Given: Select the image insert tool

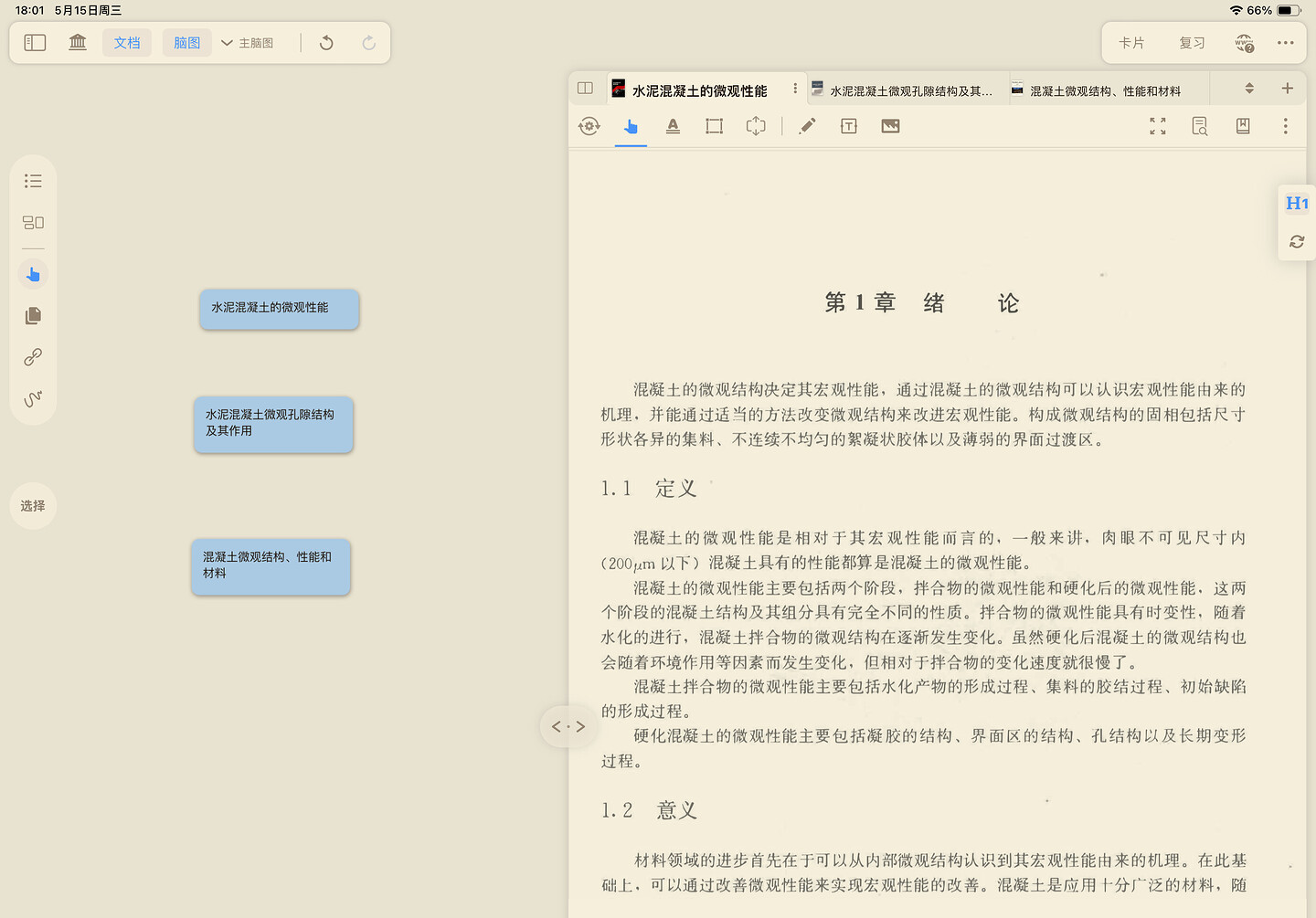Looking at the screenshot, I should coord(890,126).
